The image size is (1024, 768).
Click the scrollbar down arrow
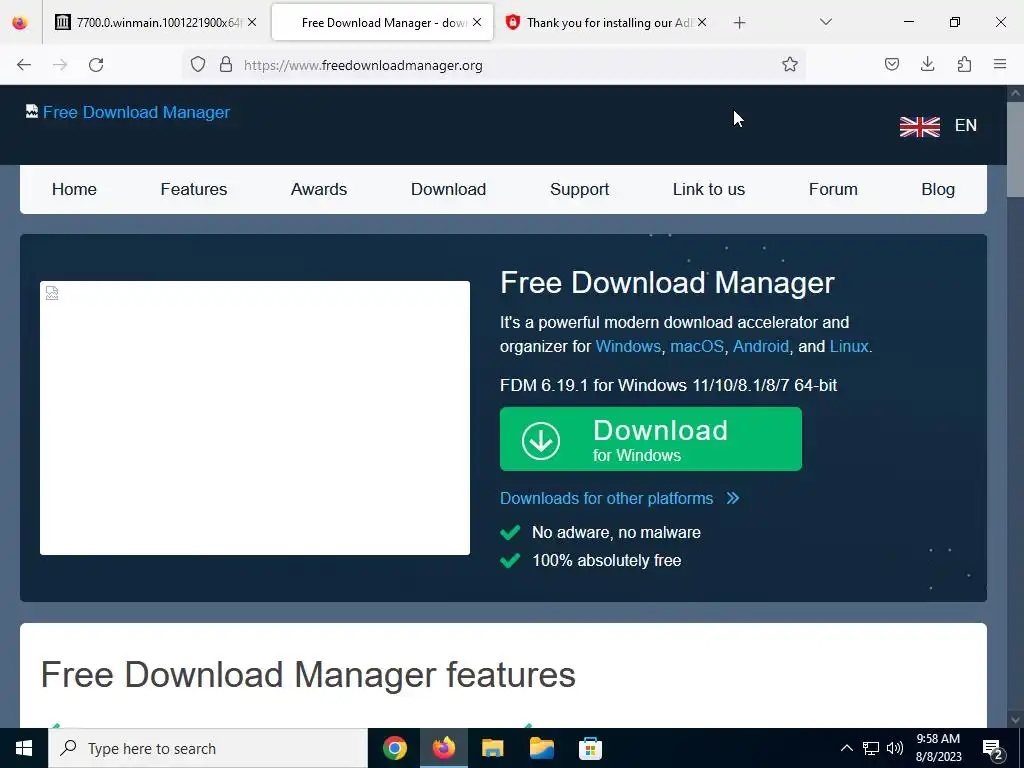(x=1015, y=720)
